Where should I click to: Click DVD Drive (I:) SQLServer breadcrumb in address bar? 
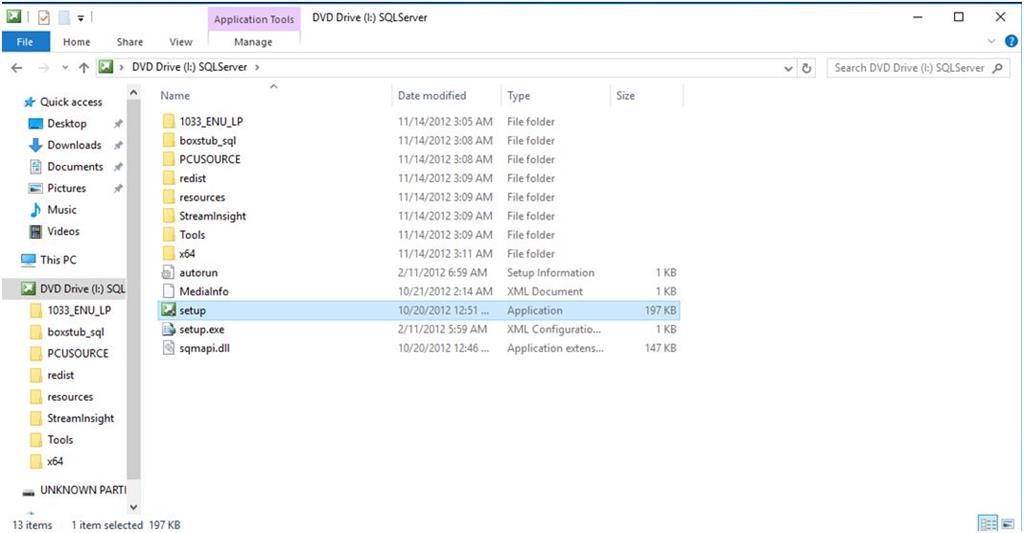[189, 67]
